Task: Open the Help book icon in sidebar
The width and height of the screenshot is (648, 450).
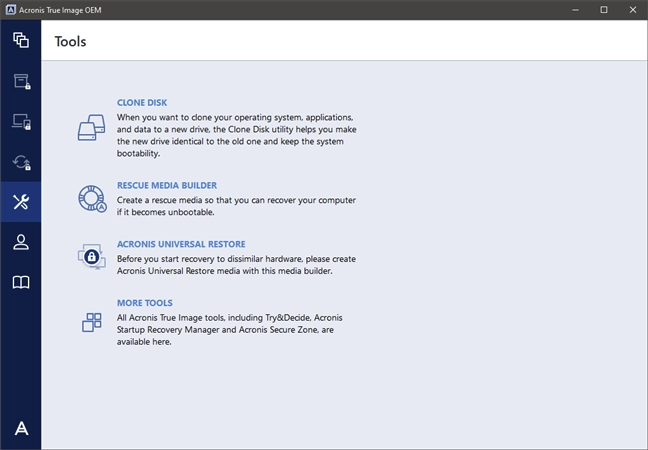Action: click(21, 283)
